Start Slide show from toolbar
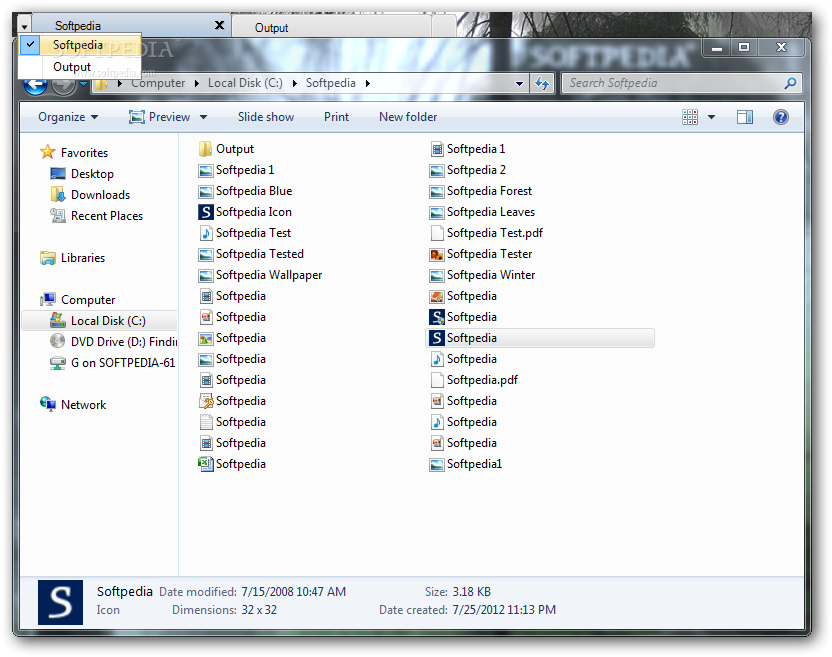 pos(265,117)
